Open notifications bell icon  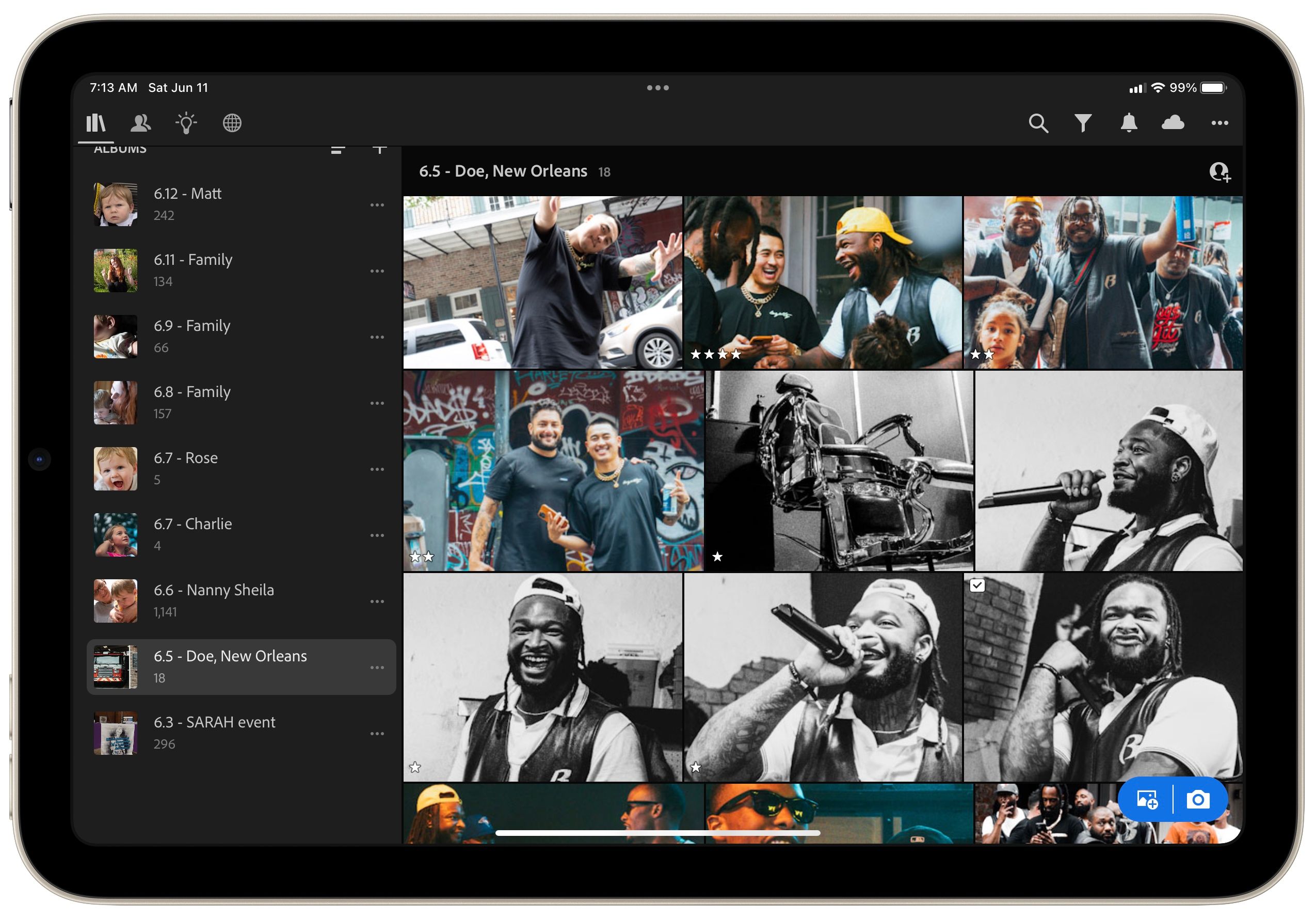click(x=1129, y=123)
